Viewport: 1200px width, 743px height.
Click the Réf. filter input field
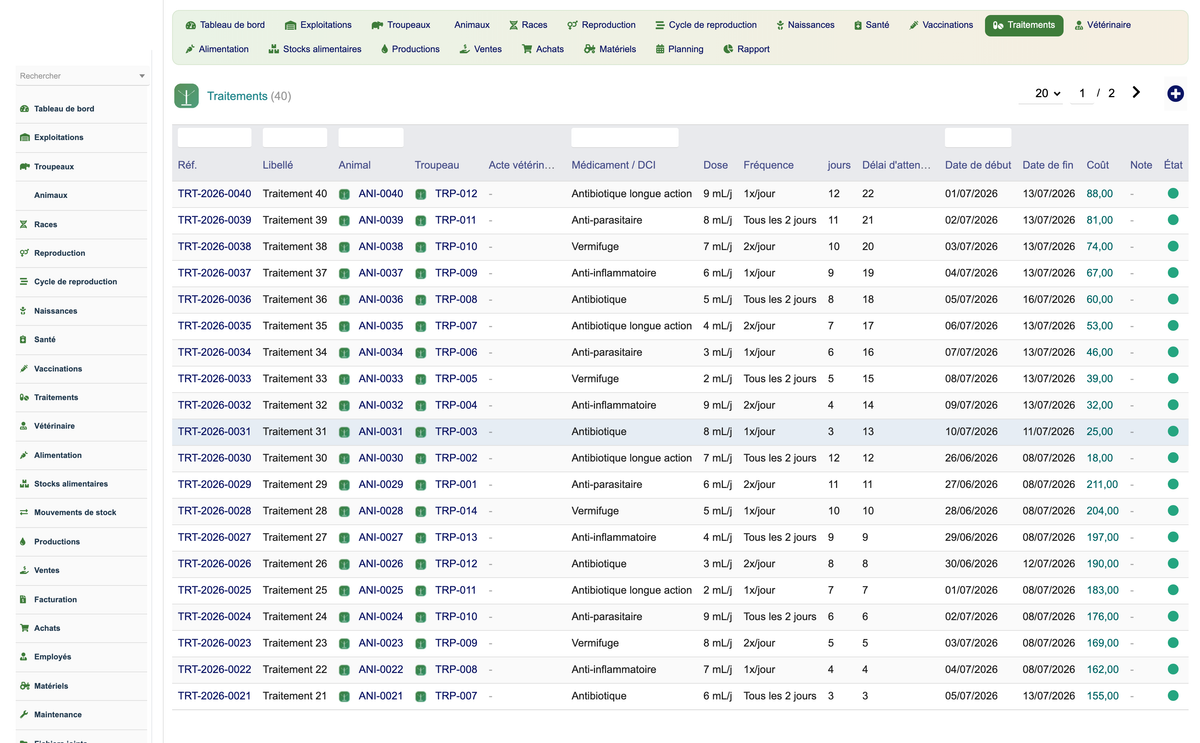215,137
